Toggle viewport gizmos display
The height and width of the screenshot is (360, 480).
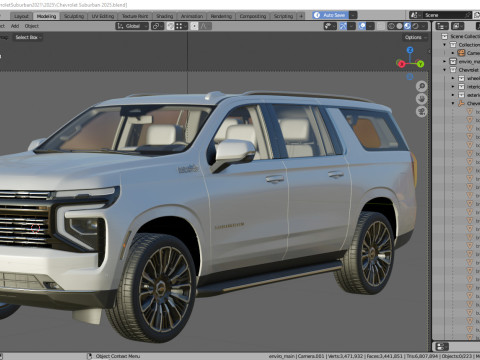pyautogui.click(x=343, y=26)
